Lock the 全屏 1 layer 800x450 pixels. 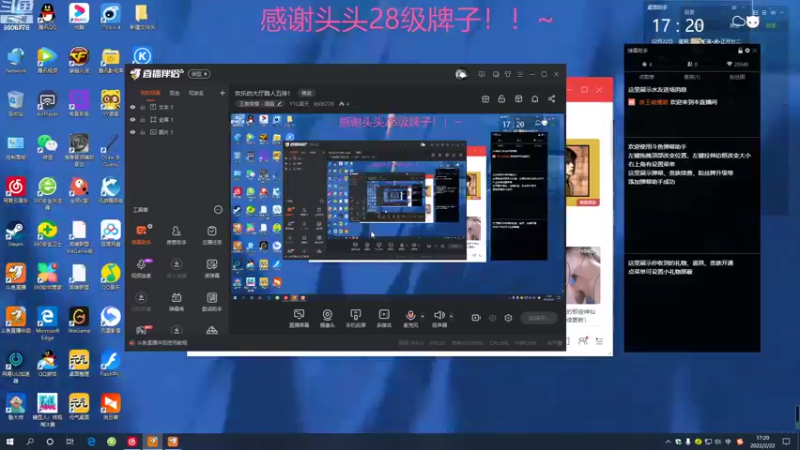[143, 120]
